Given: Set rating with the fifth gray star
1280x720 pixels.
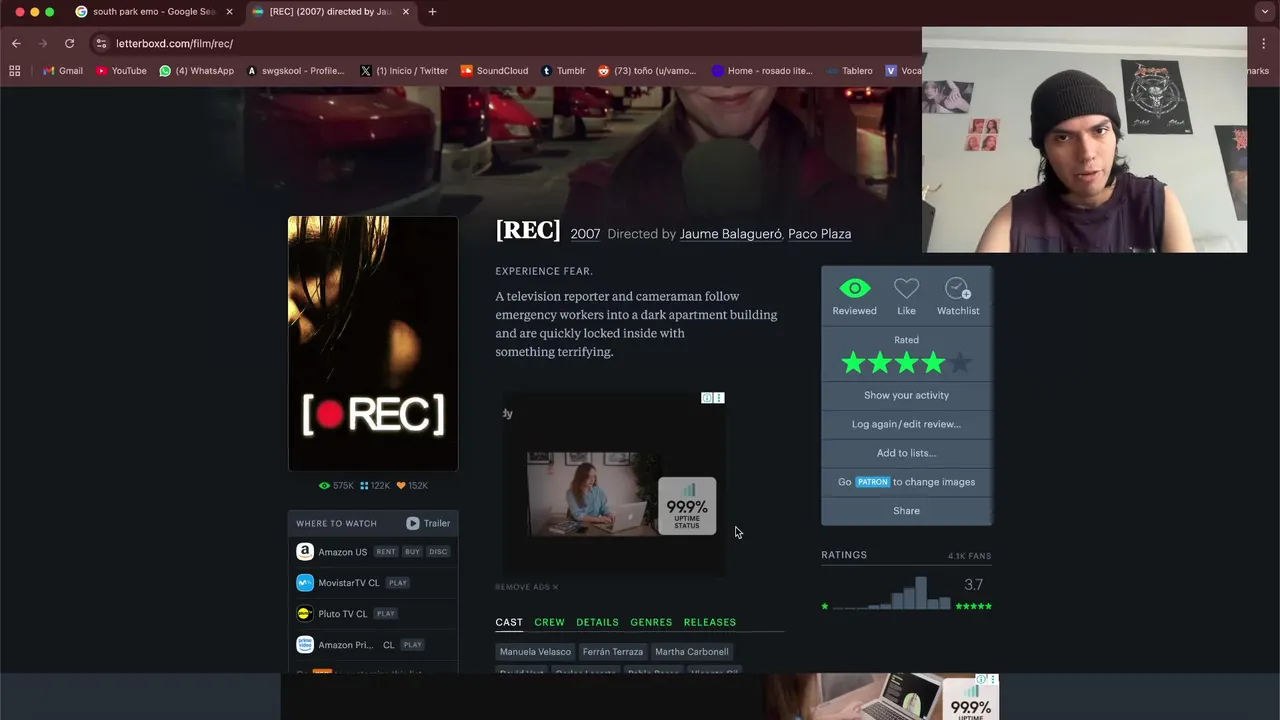Looking at the screenshot, I should [x=960, y=363].
